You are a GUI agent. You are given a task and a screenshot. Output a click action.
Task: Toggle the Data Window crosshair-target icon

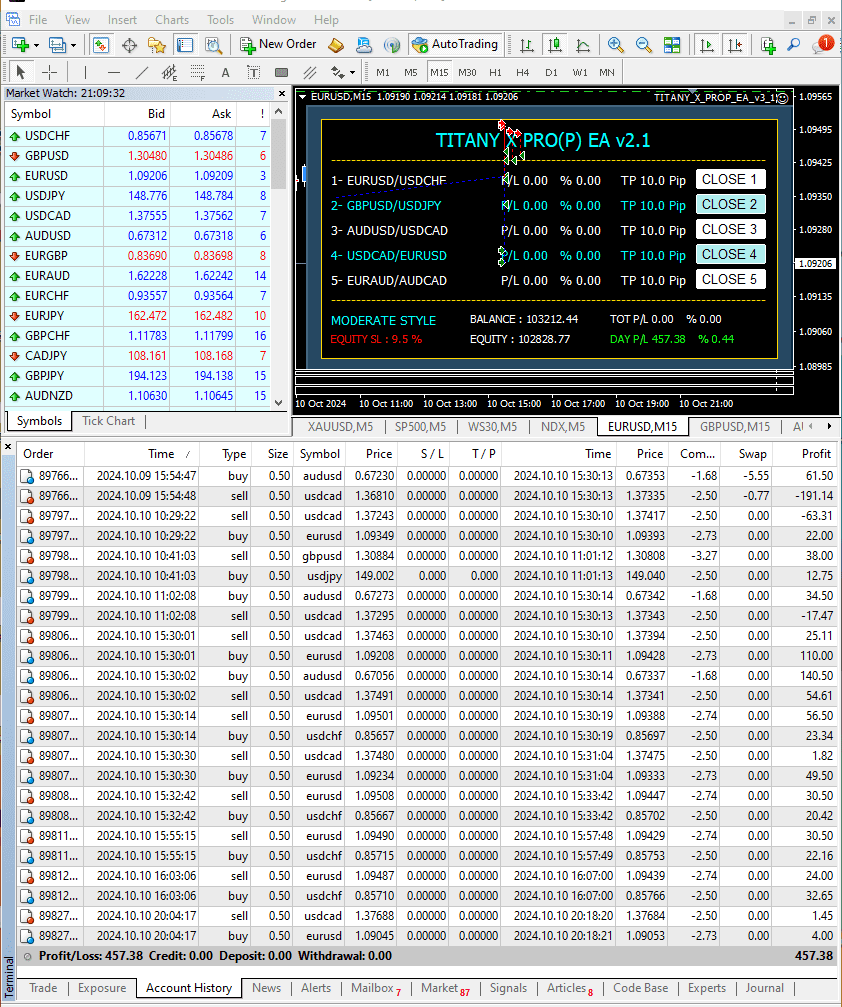129,45
